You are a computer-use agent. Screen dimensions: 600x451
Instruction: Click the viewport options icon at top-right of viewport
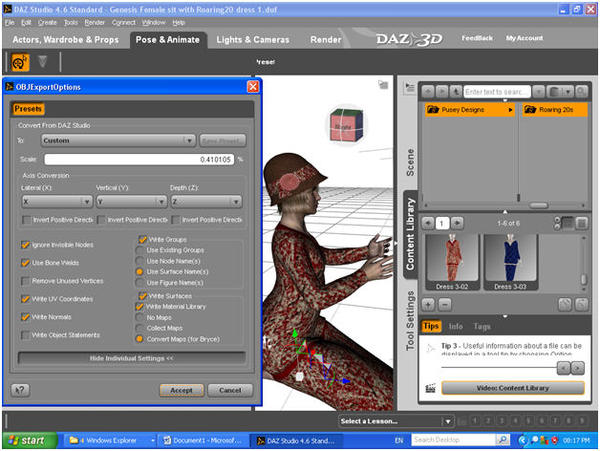[x=383, y=85]
